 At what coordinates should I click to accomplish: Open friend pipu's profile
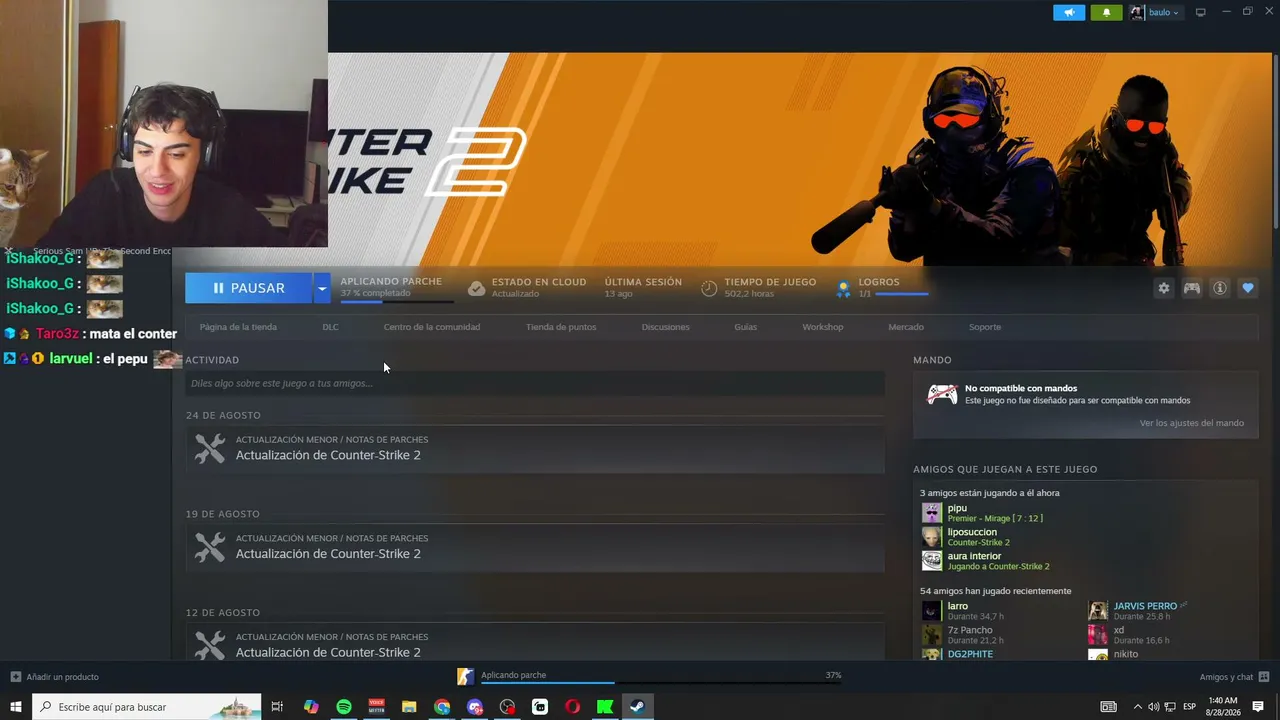[x=957, y=508]
